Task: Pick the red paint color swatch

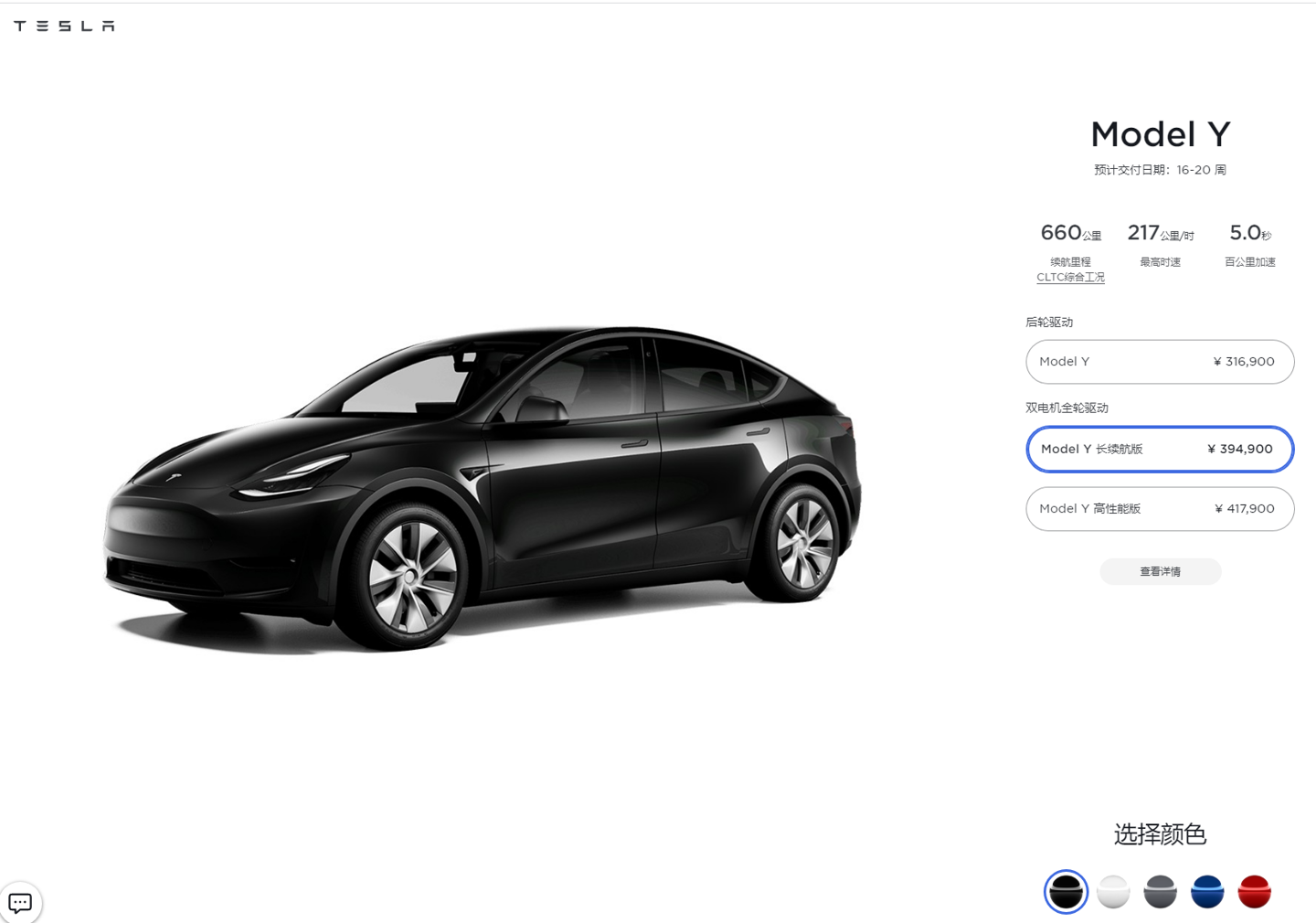Action: (1254, 892)
